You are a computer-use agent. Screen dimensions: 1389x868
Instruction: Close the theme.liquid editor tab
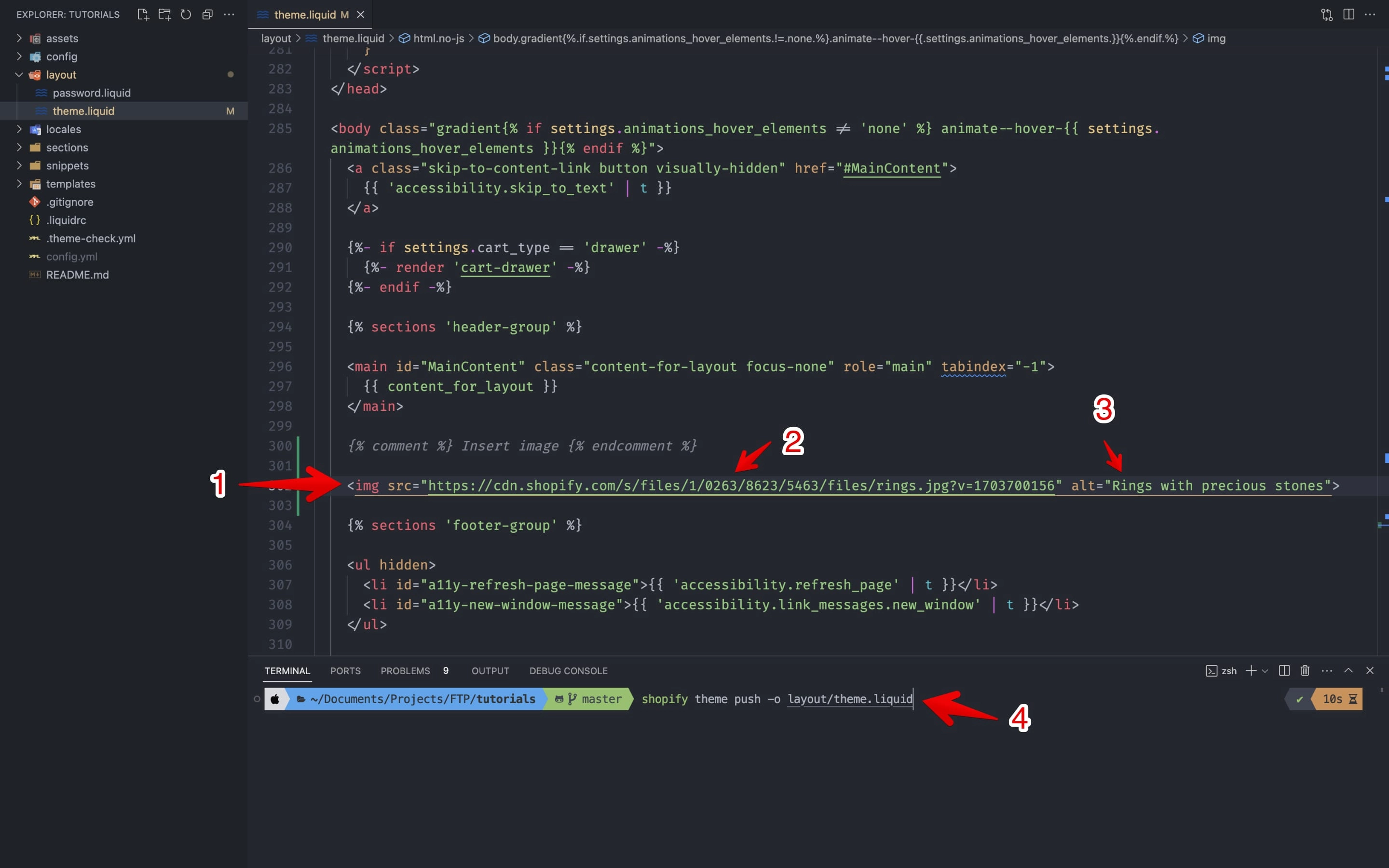point(360,14)
